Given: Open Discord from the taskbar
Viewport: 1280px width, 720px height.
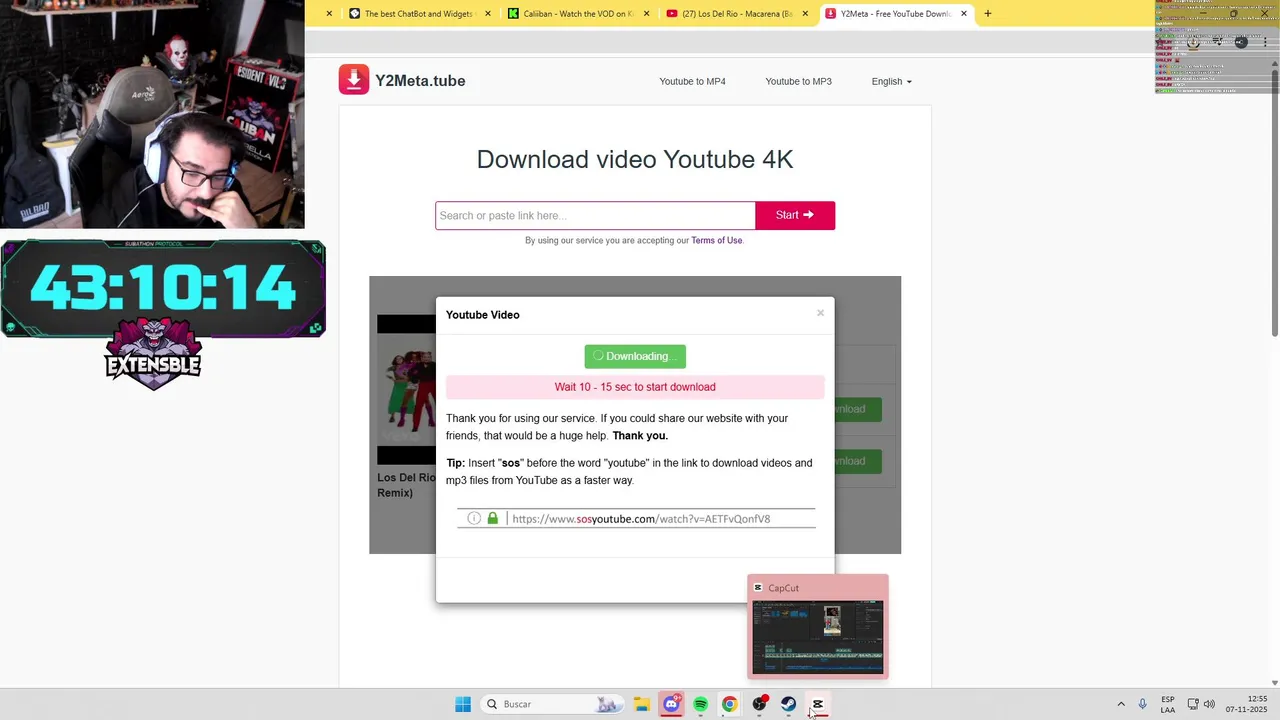Looking at the screenshot, I should point(671,704).
